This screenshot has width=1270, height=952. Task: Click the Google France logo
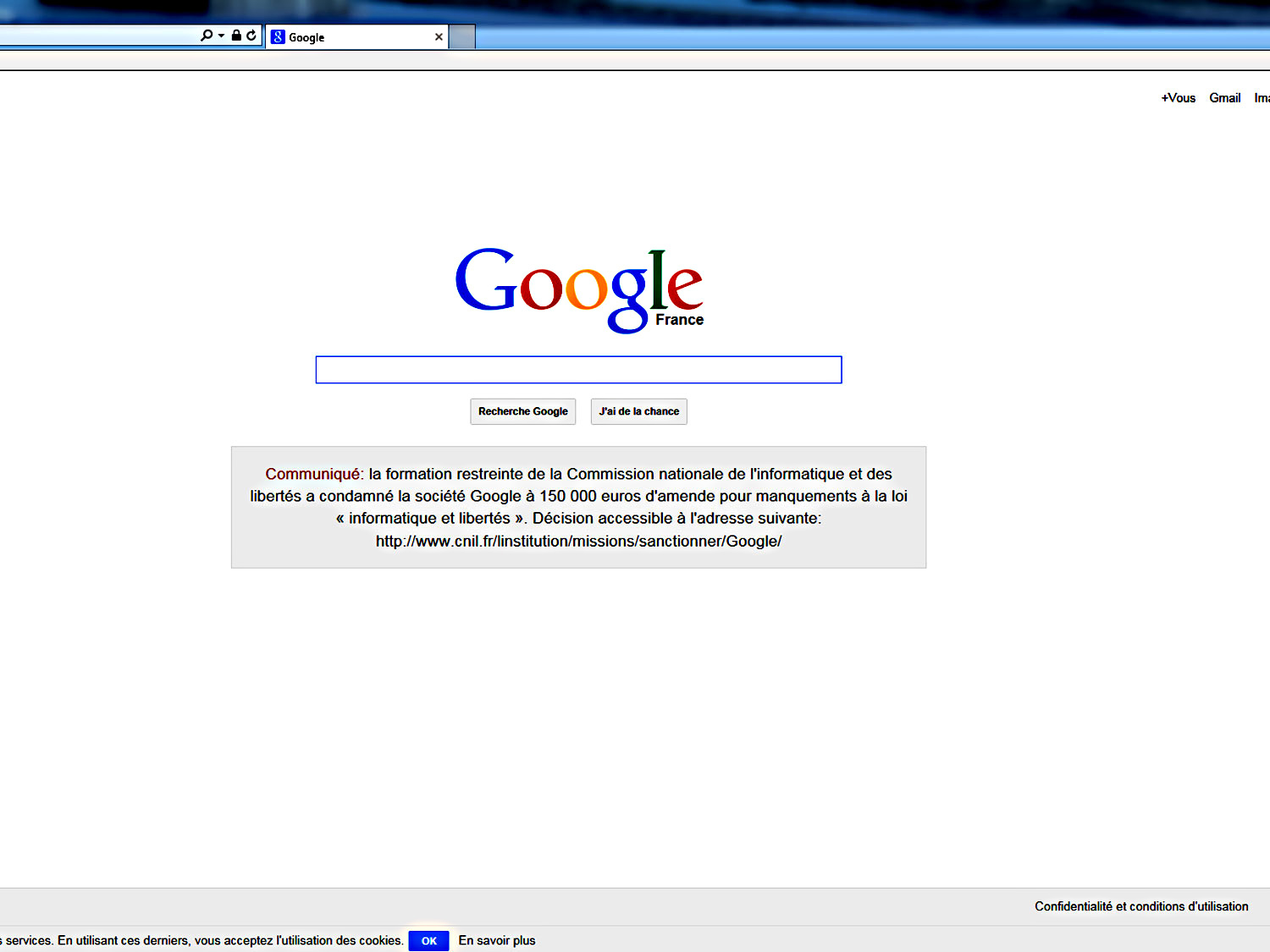tap(579, 289)
